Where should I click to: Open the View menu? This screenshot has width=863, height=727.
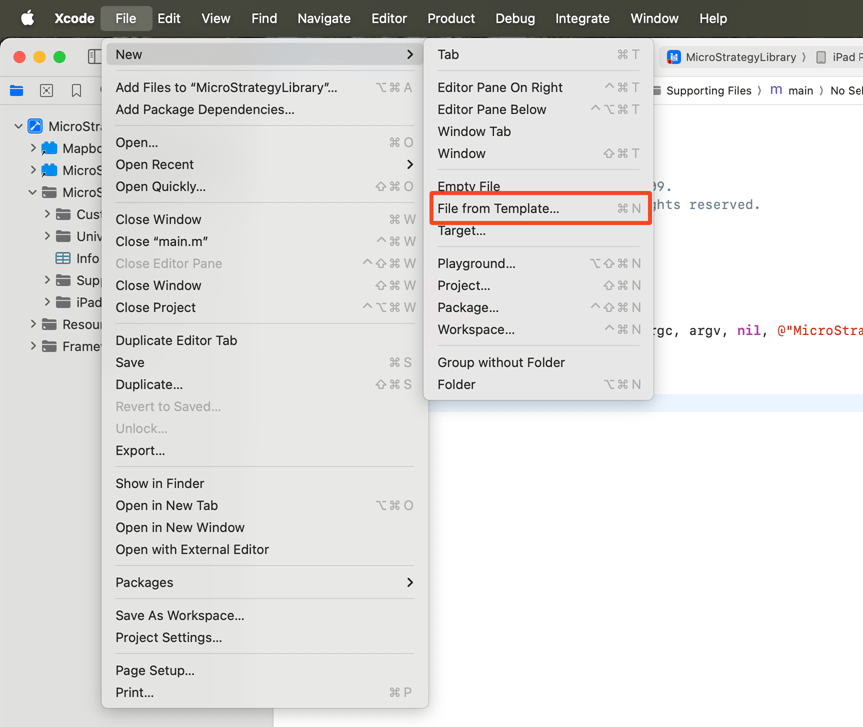click(x=216, y=18)
